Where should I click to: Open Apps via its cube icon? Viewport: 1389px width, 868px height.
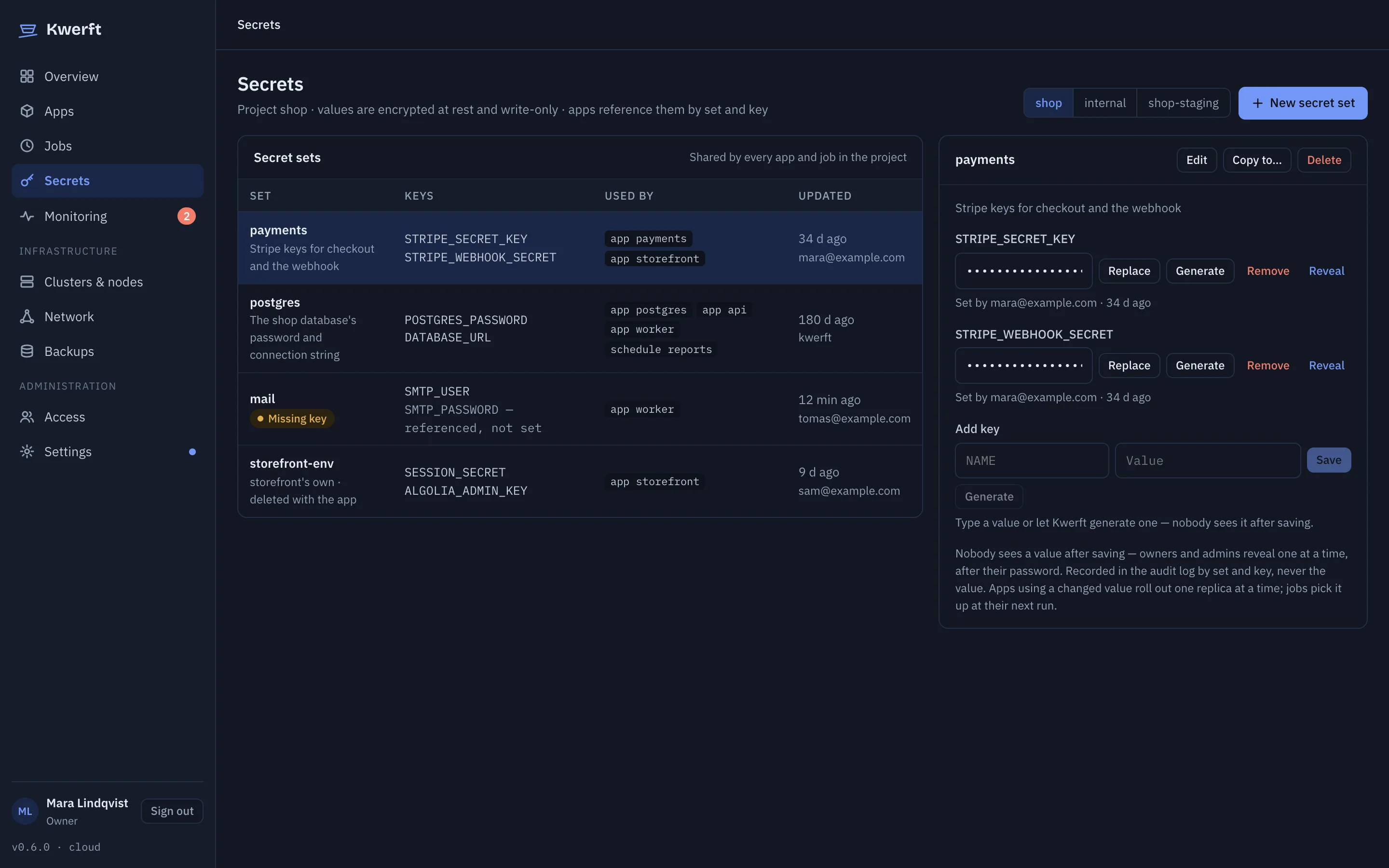(27, 111)
